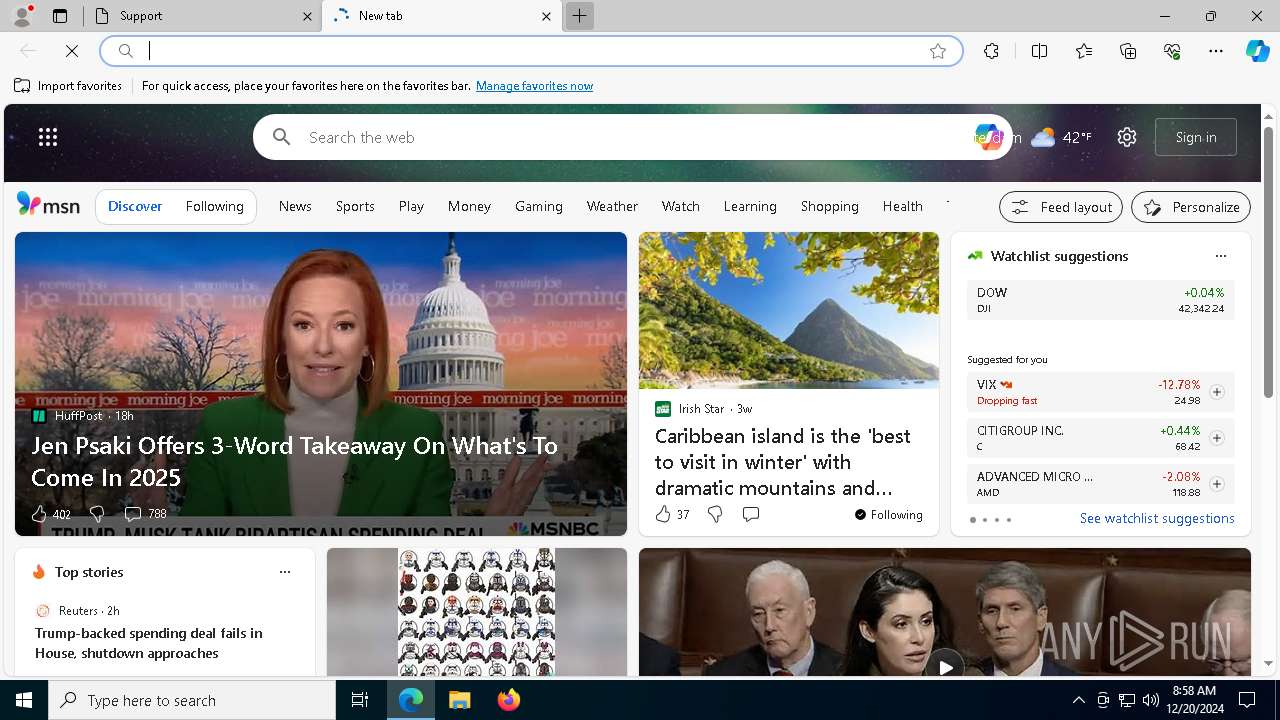1280x720 pixels.
Task: Dislike the Caribbean island story
Action: [x=715, y=514]
